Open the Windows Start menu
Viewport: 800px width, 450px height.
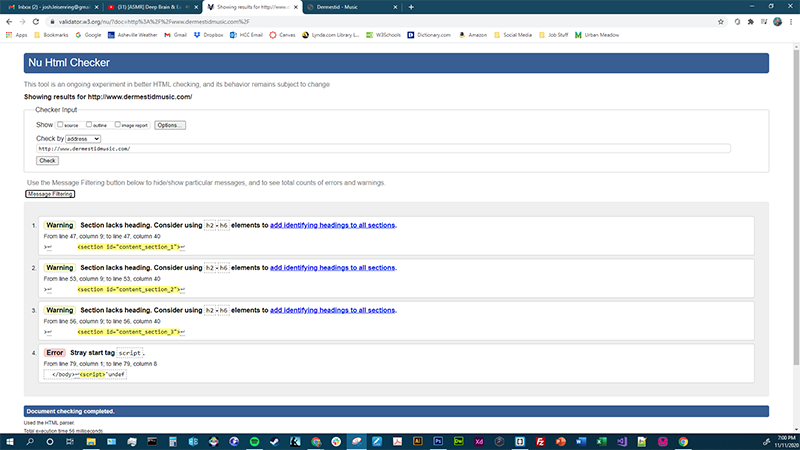[x=9, y=442]
